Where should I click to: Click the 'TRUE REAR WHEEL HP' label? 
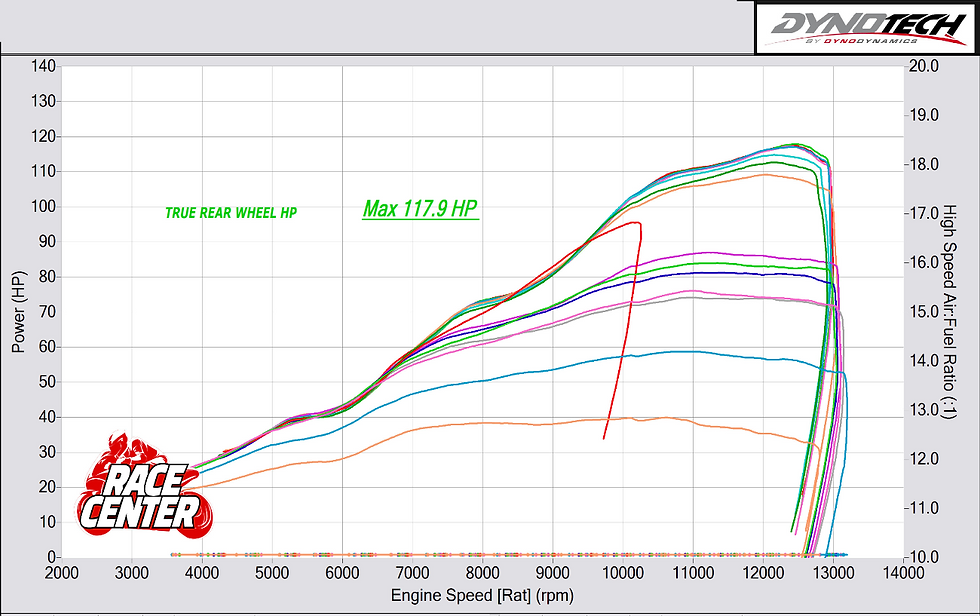[231, 213]
